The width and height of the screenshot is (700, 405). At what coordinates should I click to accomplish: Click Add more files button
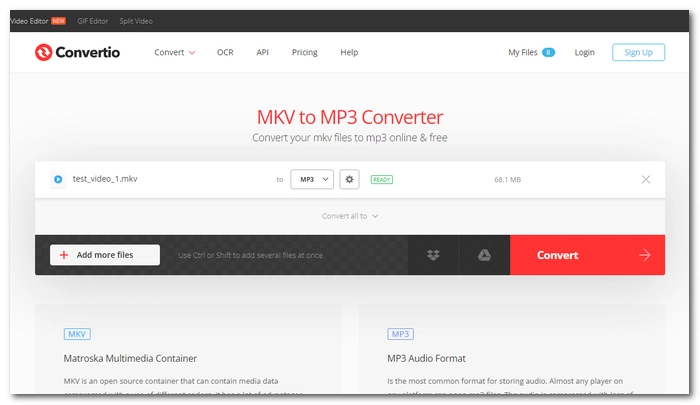click(x=105, y=255)
